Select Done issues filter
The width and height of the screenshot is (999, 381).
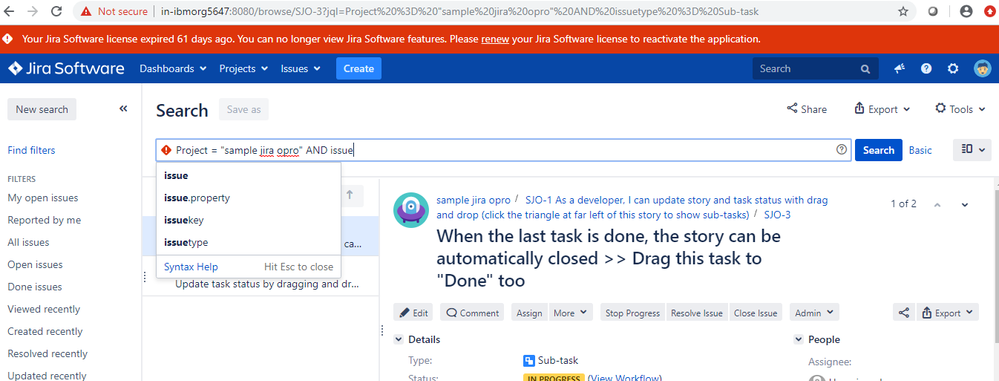[34, 287]
